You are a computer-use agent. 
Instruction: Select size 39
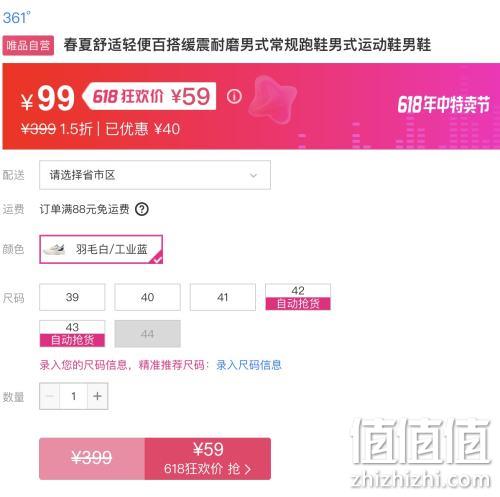pyautogui.click(x=72, y=297)
